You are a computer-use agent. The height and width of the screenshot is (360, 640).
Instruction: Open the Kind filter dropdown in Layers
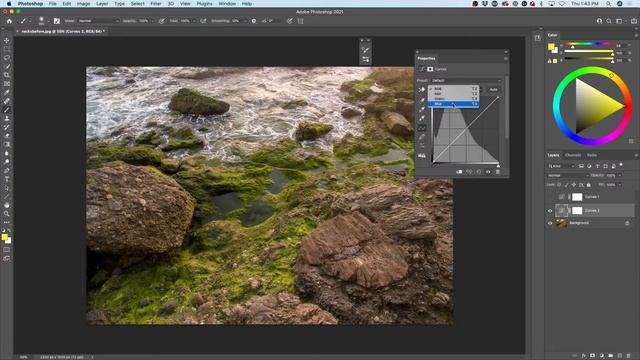[x=561, y=166]
